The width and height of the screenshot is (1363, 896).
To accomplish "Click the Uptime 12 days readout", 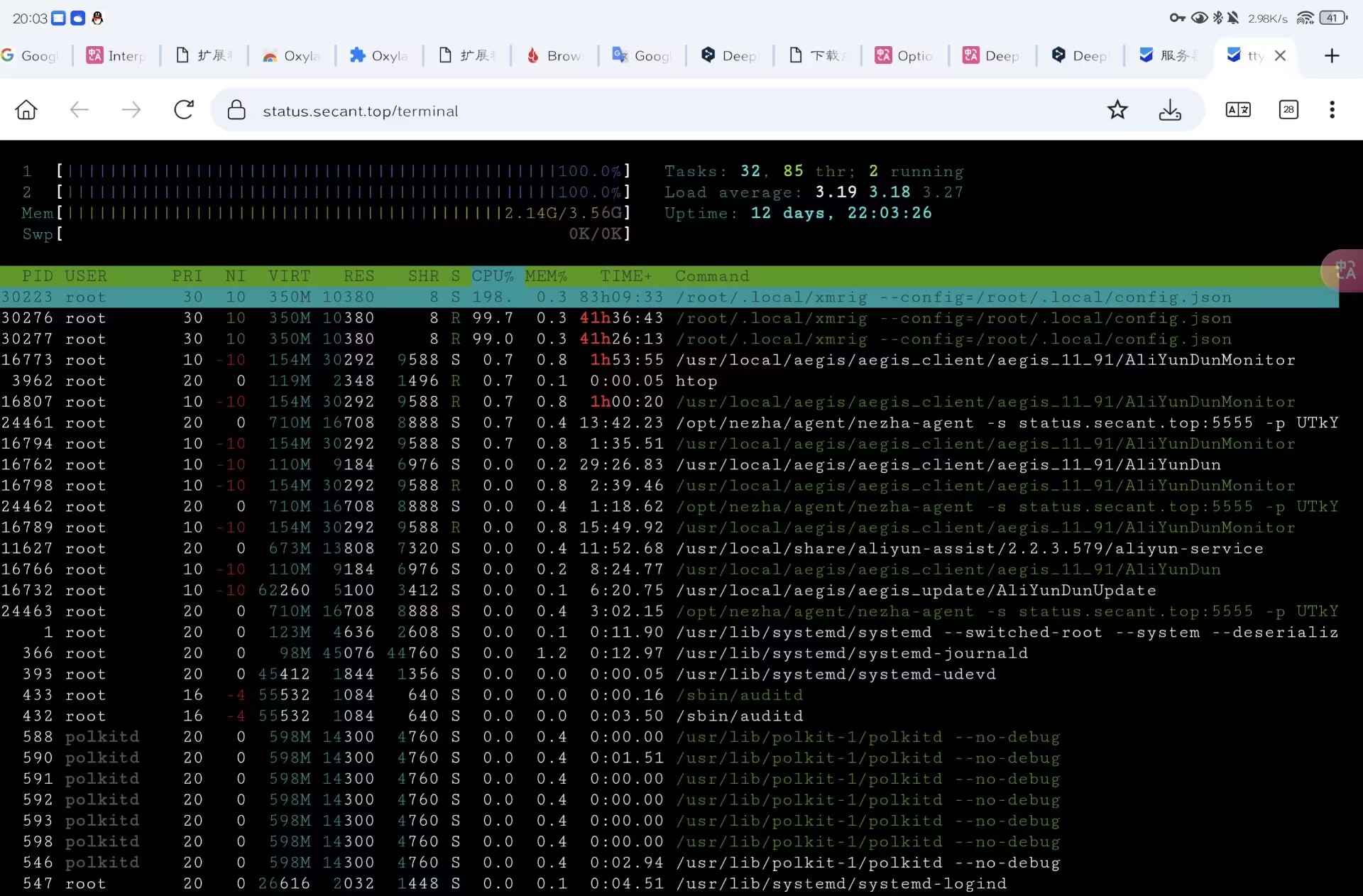I will coord(798,213).
